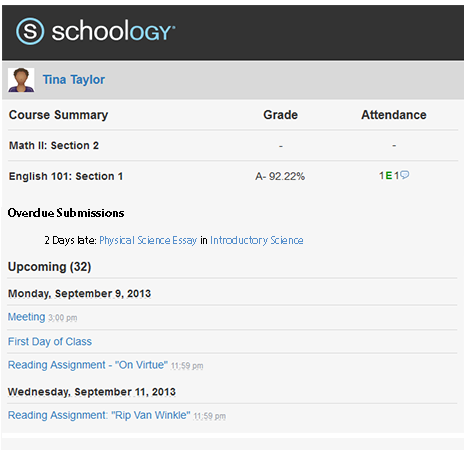Open Reading Assignment "On Virtue" link
The image size is (468, 450).
pyautogui.click(x=88, y=365)
